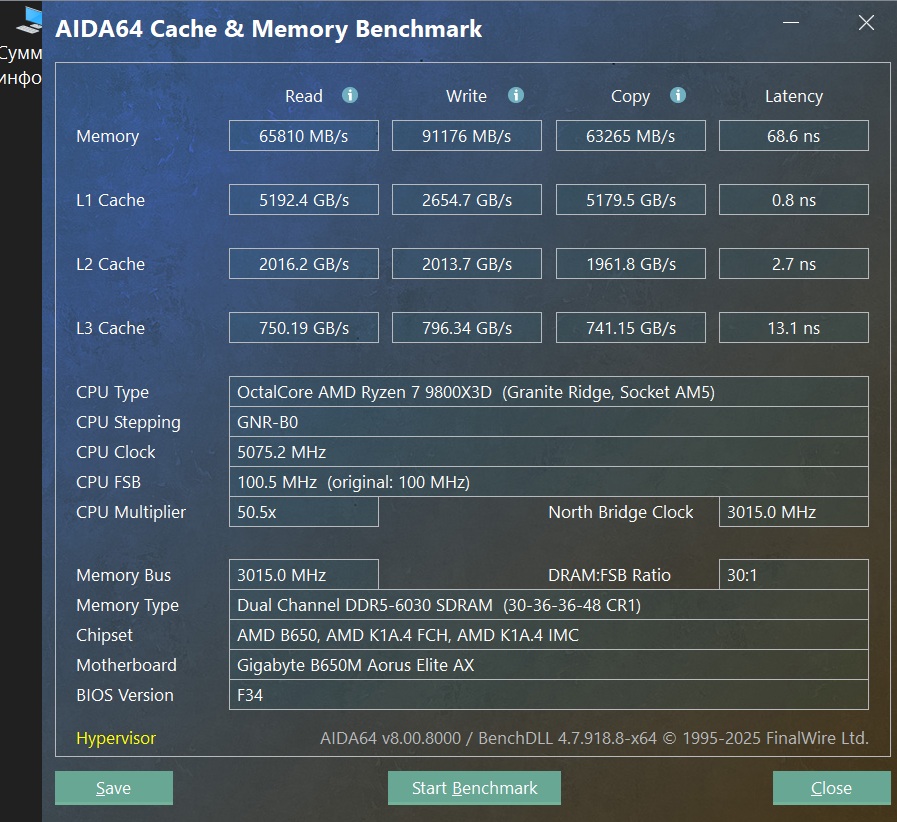Click the Read column header
Screen dimensions: 897x822
click(x=304, y=96)
